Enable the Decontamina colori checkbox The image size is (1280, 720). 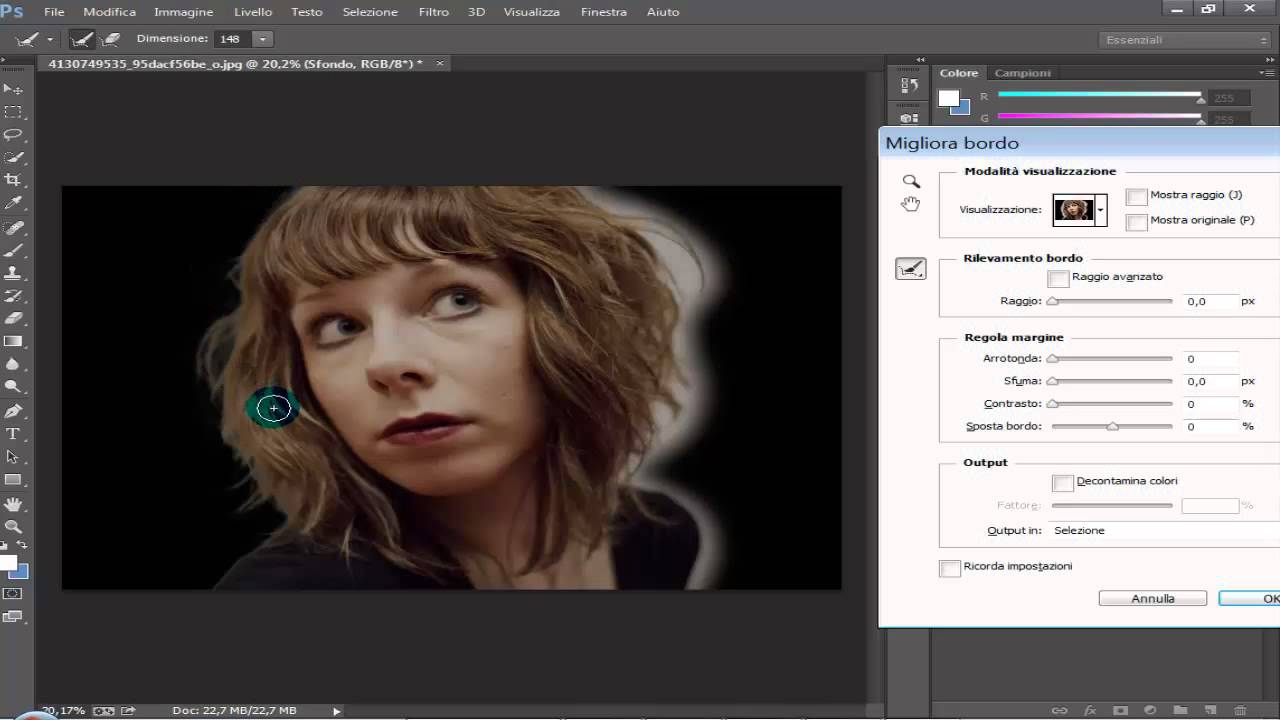click(1063, 483)
